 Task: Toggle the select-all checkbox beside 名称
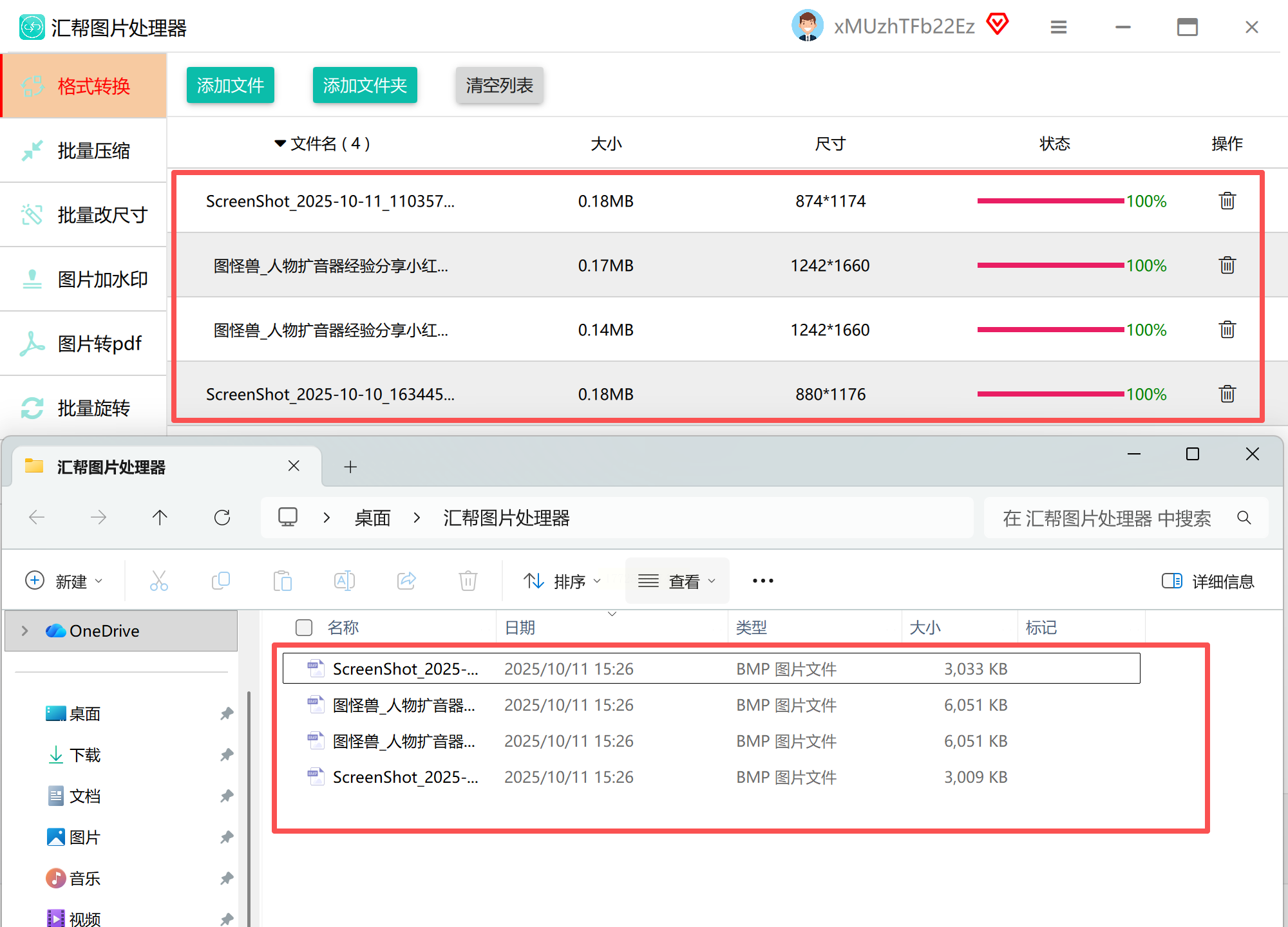(x=303, y=628)
